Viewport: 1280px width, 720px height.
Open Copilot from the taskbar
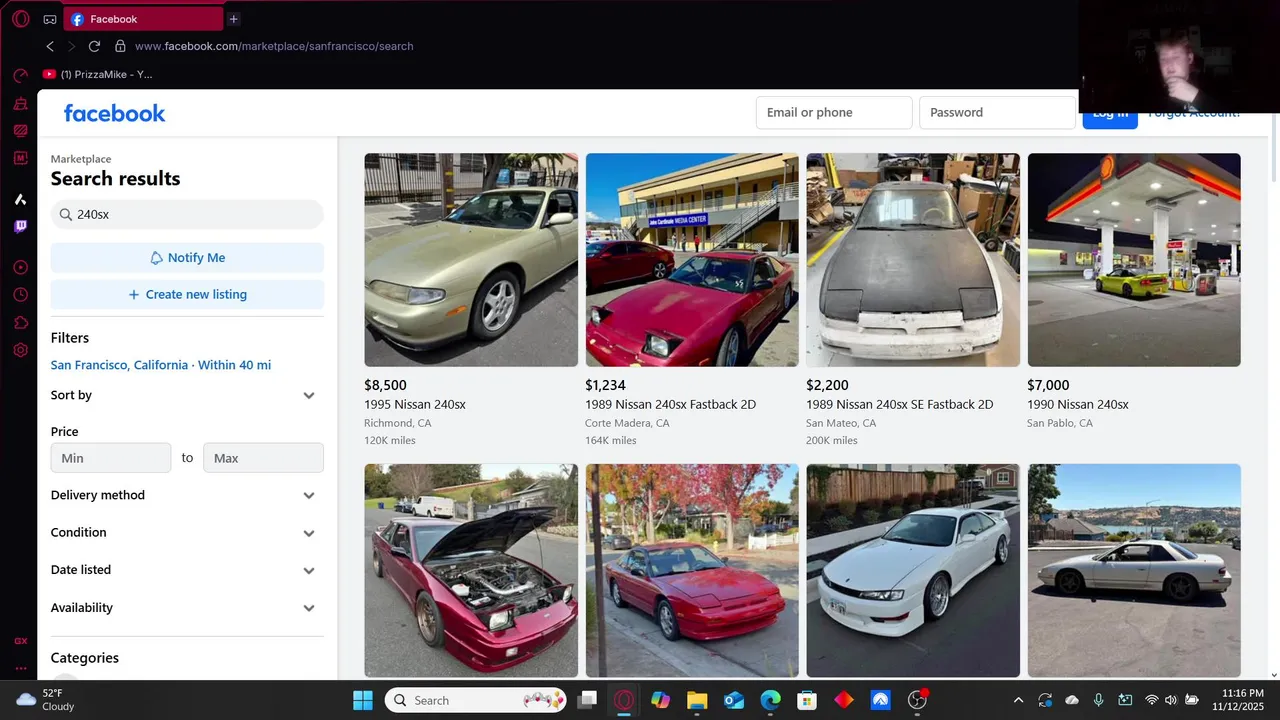[660, 700]
